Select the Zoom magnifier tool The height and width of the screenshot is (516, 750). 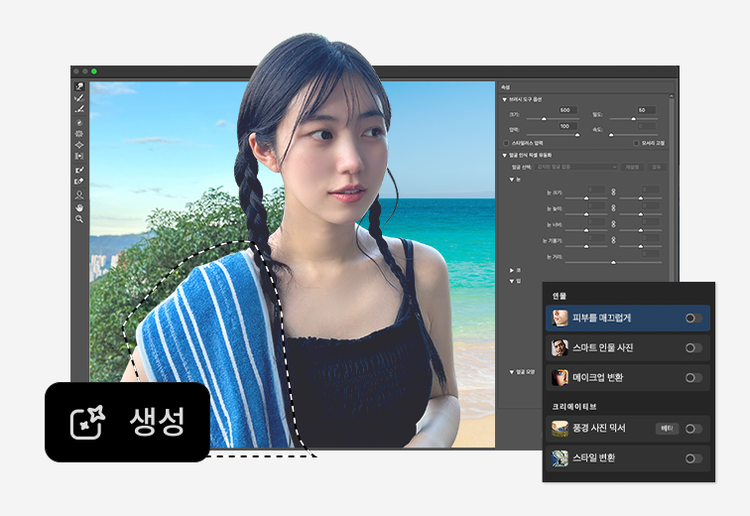[79, 219]
